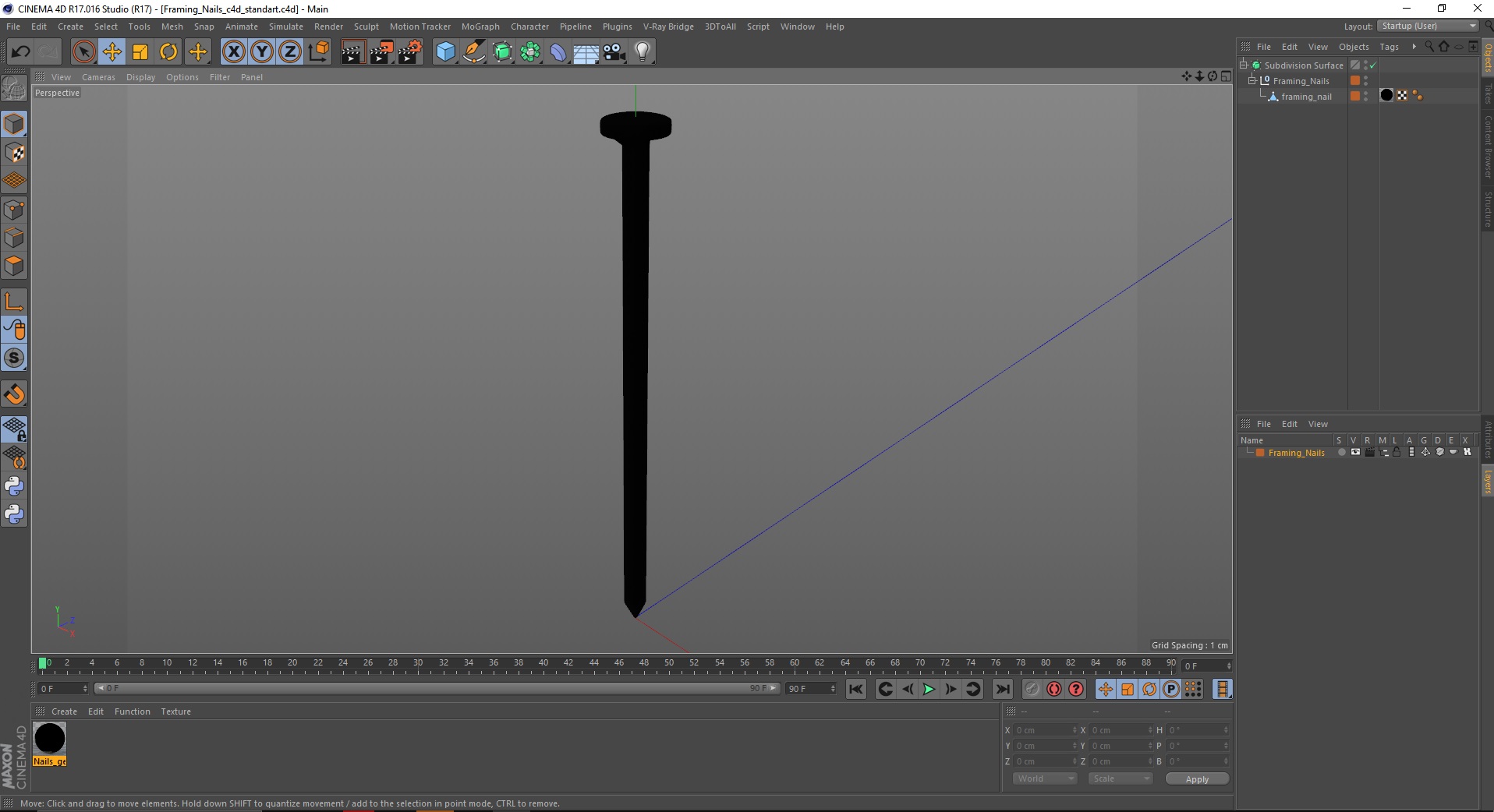Add a bend deformer object

pos(558,52)
